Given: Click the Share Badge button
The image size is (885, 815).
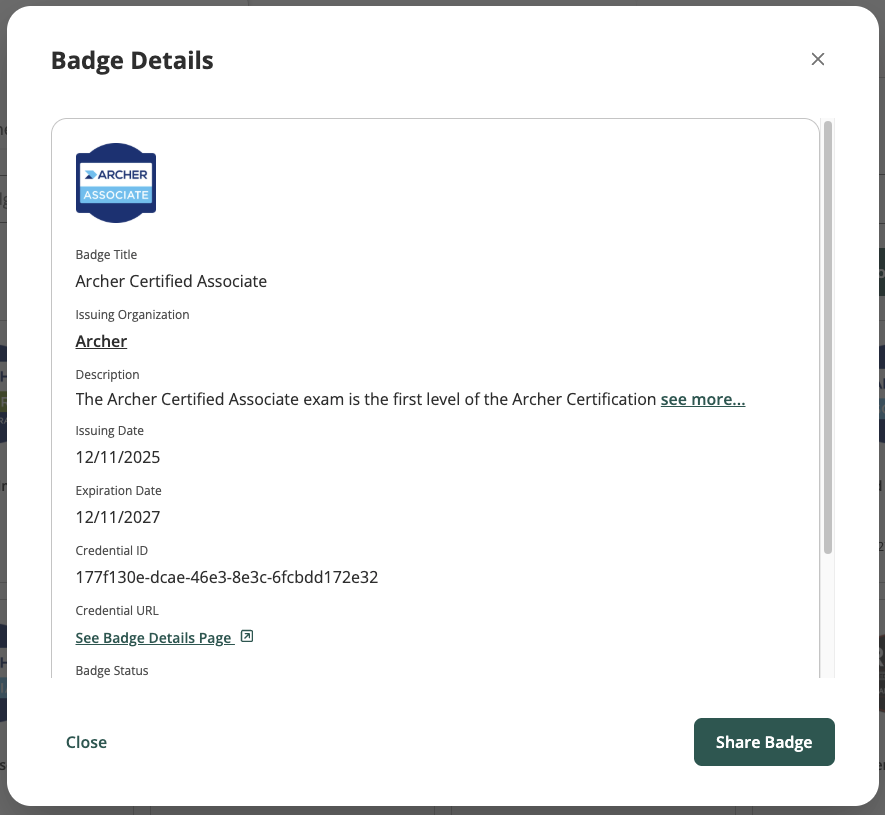Looking at the screenshot, I should tap(764, 742).
